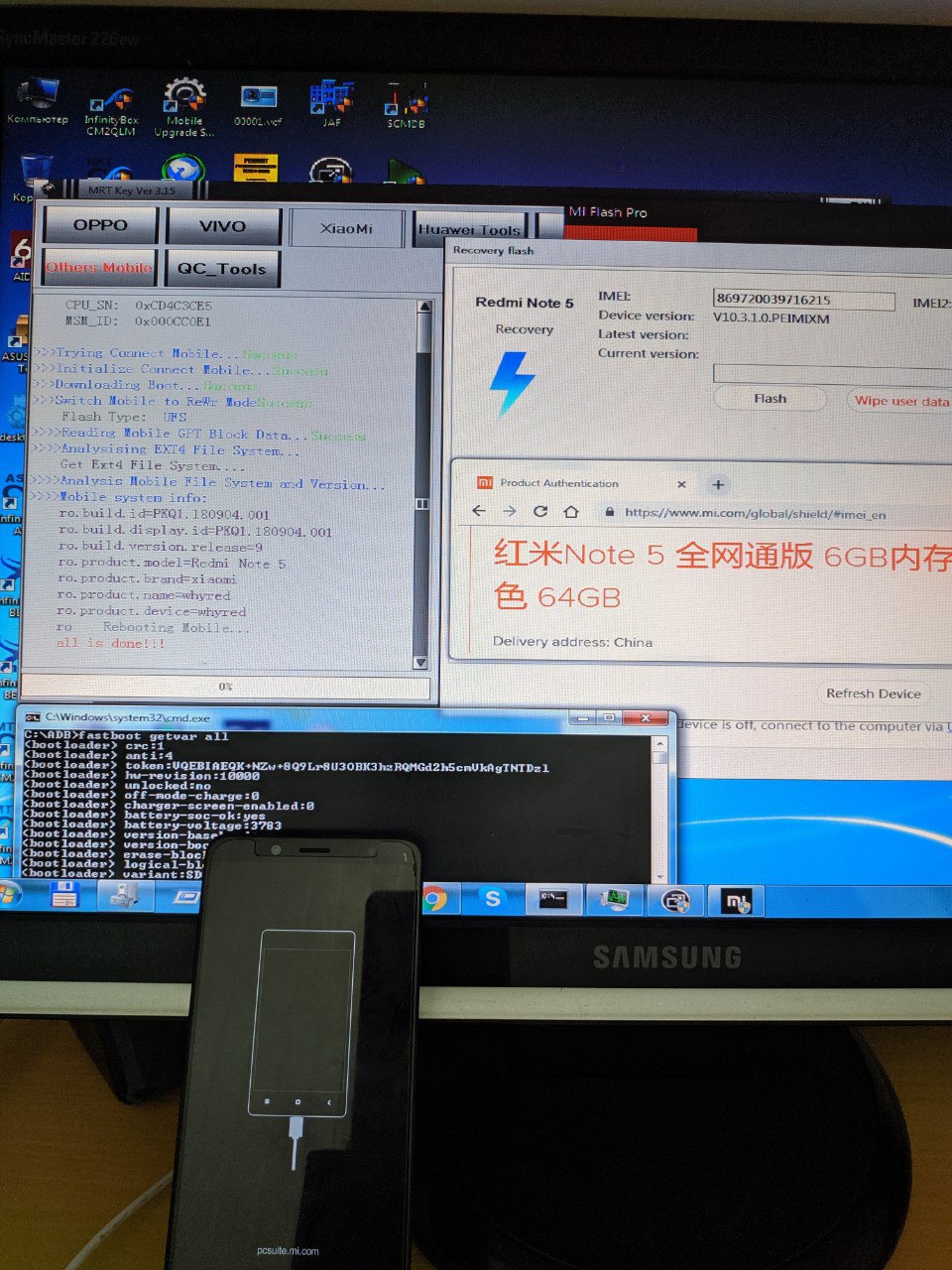Open the Skype taskbar icon
The height and width of the screenshot is (1270, 952).
pos(493,899)
